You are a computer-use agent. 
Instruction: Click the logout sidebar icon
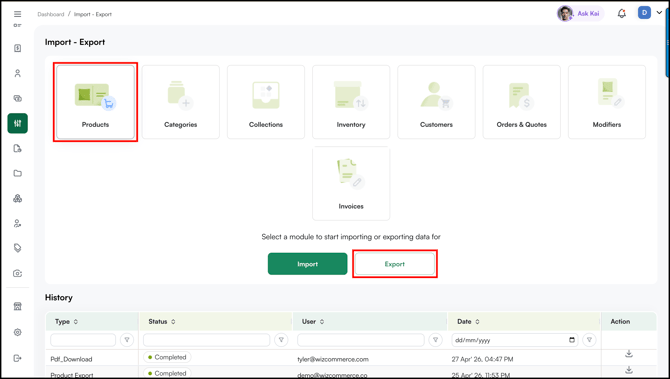[18, 358]
